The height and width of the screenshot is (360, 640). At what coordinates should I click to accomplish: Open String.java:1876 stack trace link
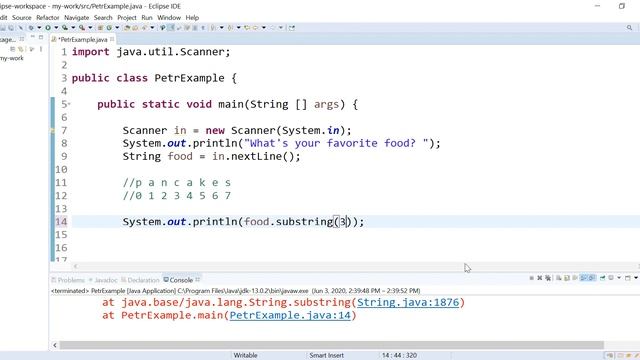(408, 302)
